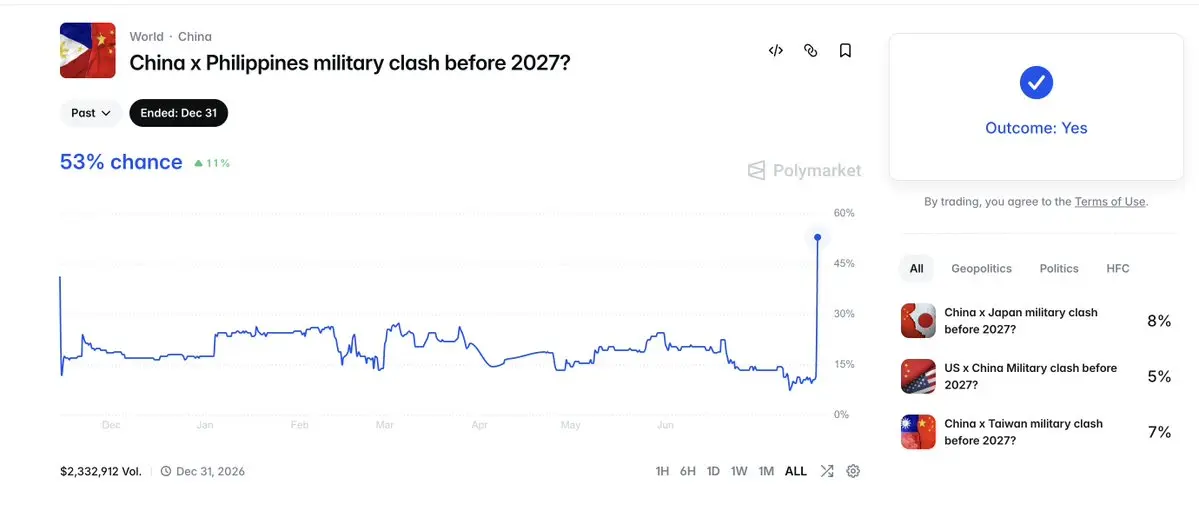Click the Ended: Dec 31 button
This screenshot has height=511, width=1199.
[x=179, y=113]
